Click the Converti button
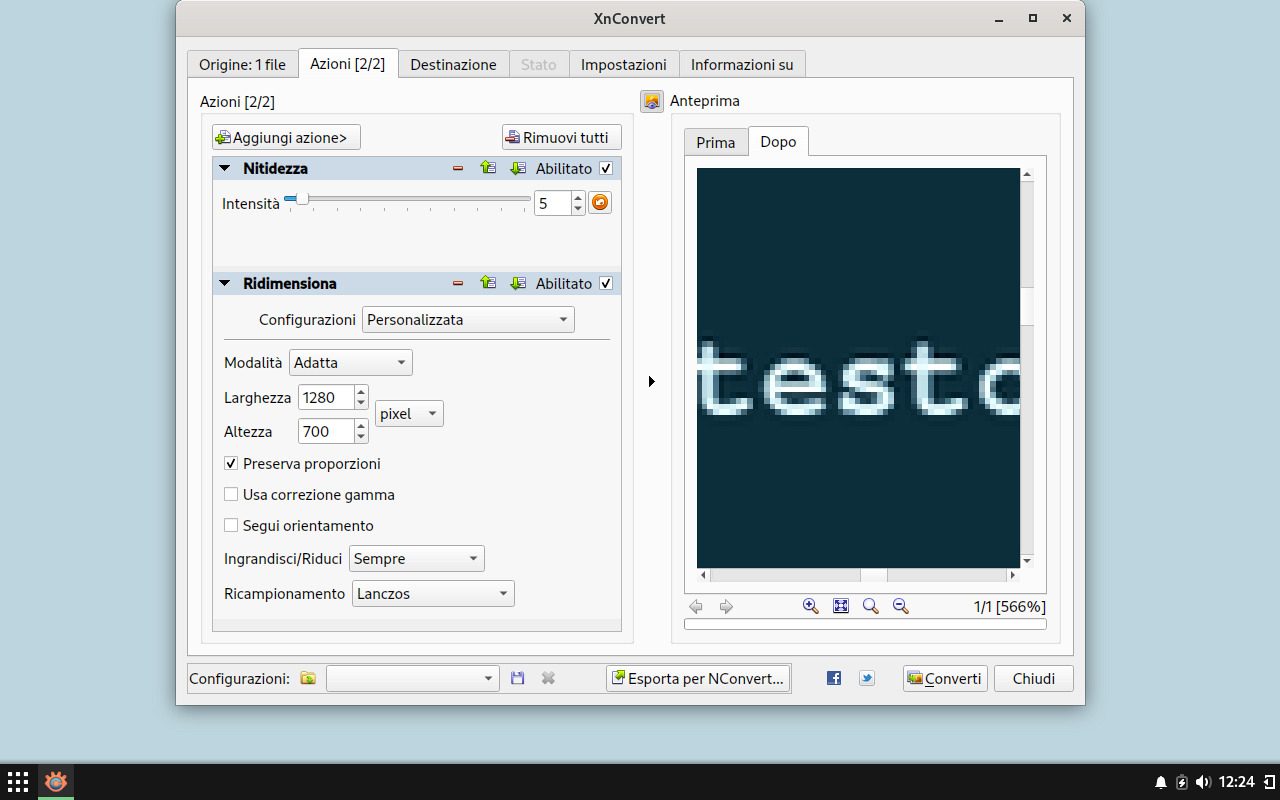The height and width of the screenshot is (800, 1280). tap(945, 678)
